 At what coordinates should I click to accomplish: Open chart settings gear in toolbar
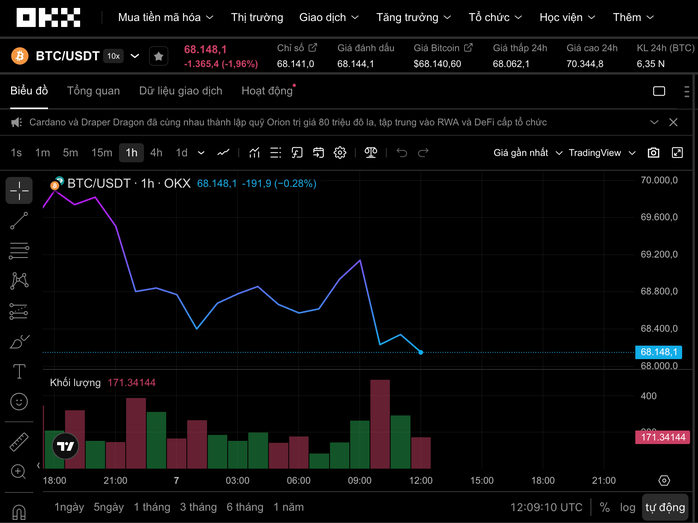(340, 153)
